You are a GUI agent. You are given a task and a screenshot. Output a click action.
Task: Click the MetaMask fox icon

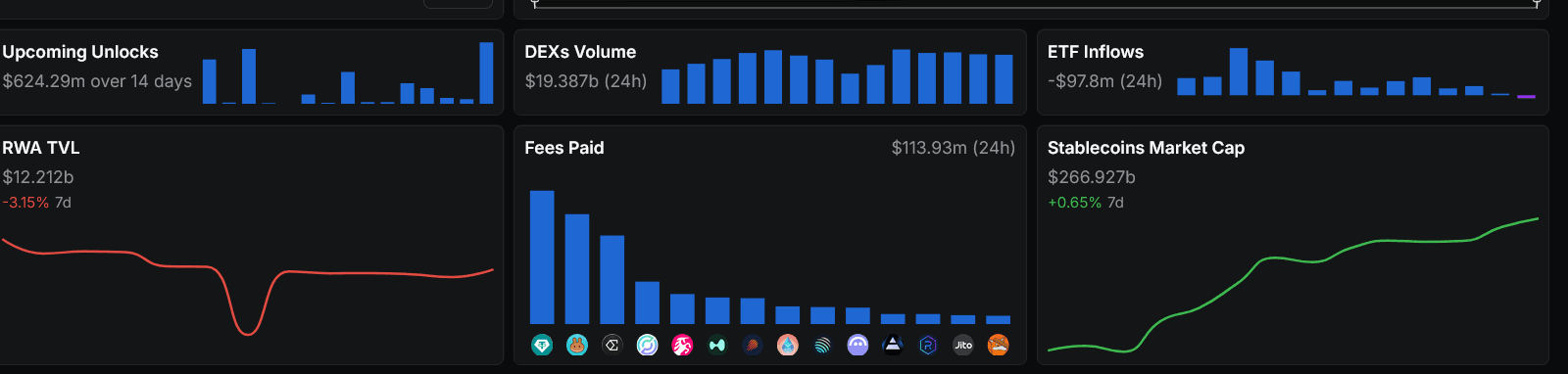pos(998,345)
